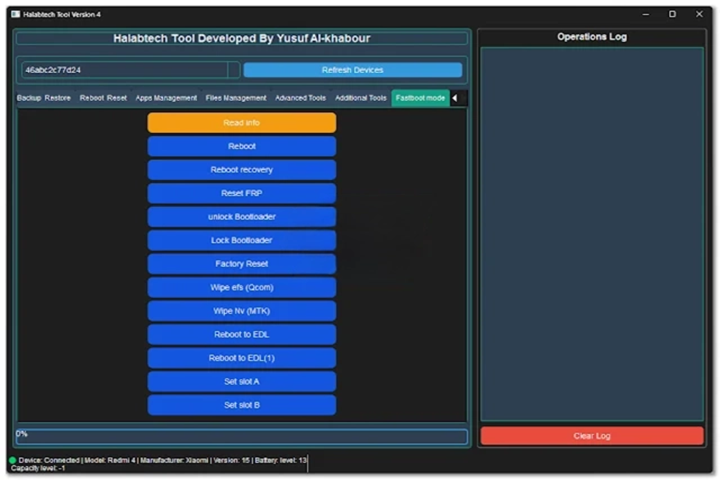Screen dimensions: 720x480
Task: Click the green device connected status indicator
Action: (x=13, y=460)
